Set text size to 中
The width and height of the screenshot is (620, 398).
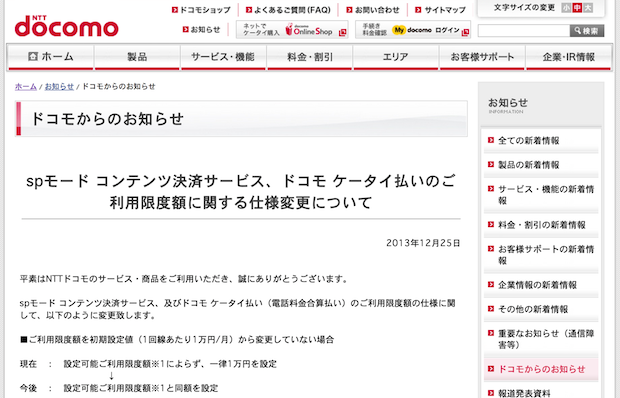pos(577,8)
